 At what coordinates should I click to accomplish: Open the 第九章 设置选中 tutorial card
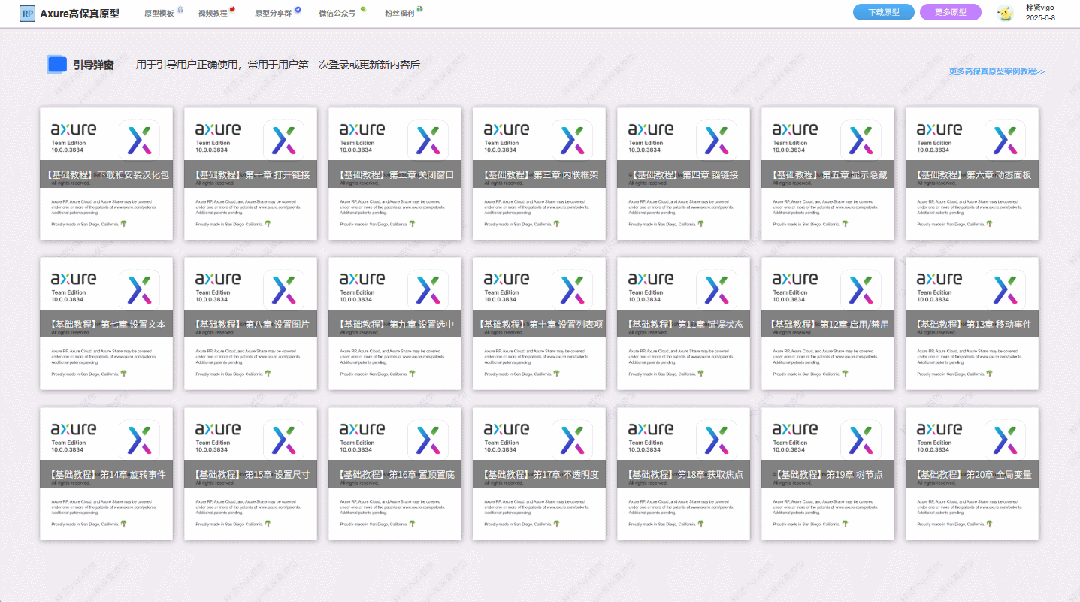coord(395,323)
